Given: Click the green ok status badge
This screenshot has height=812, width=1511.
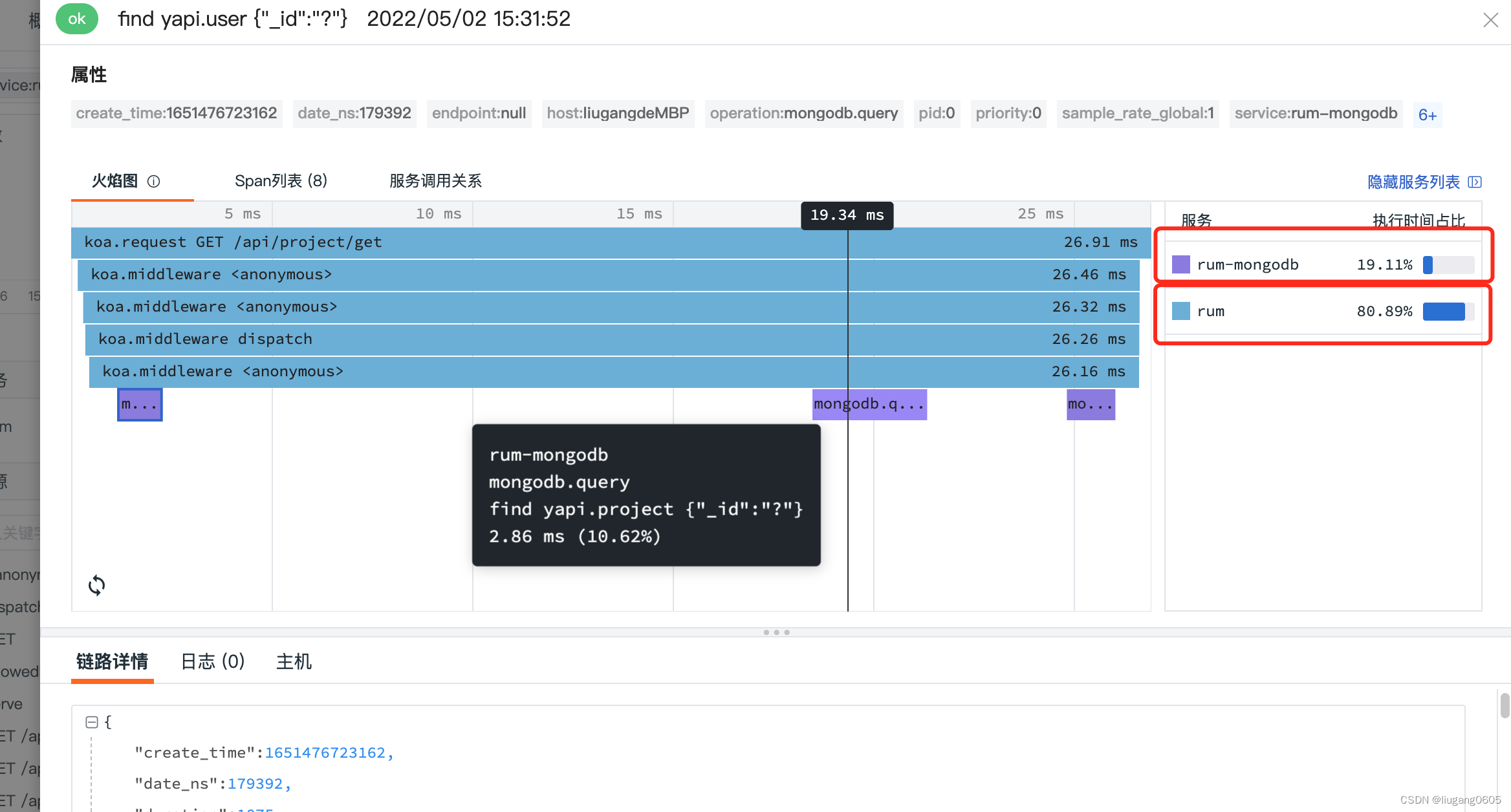Looking at the screenshot, I should [x=77, y=19].
